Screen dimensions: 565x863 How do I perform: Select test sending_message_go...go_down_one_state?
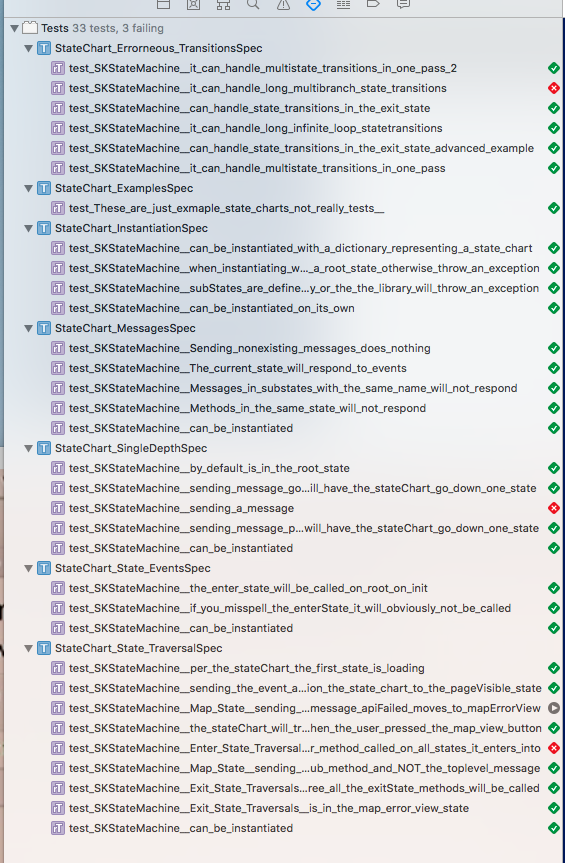[282, 488]
